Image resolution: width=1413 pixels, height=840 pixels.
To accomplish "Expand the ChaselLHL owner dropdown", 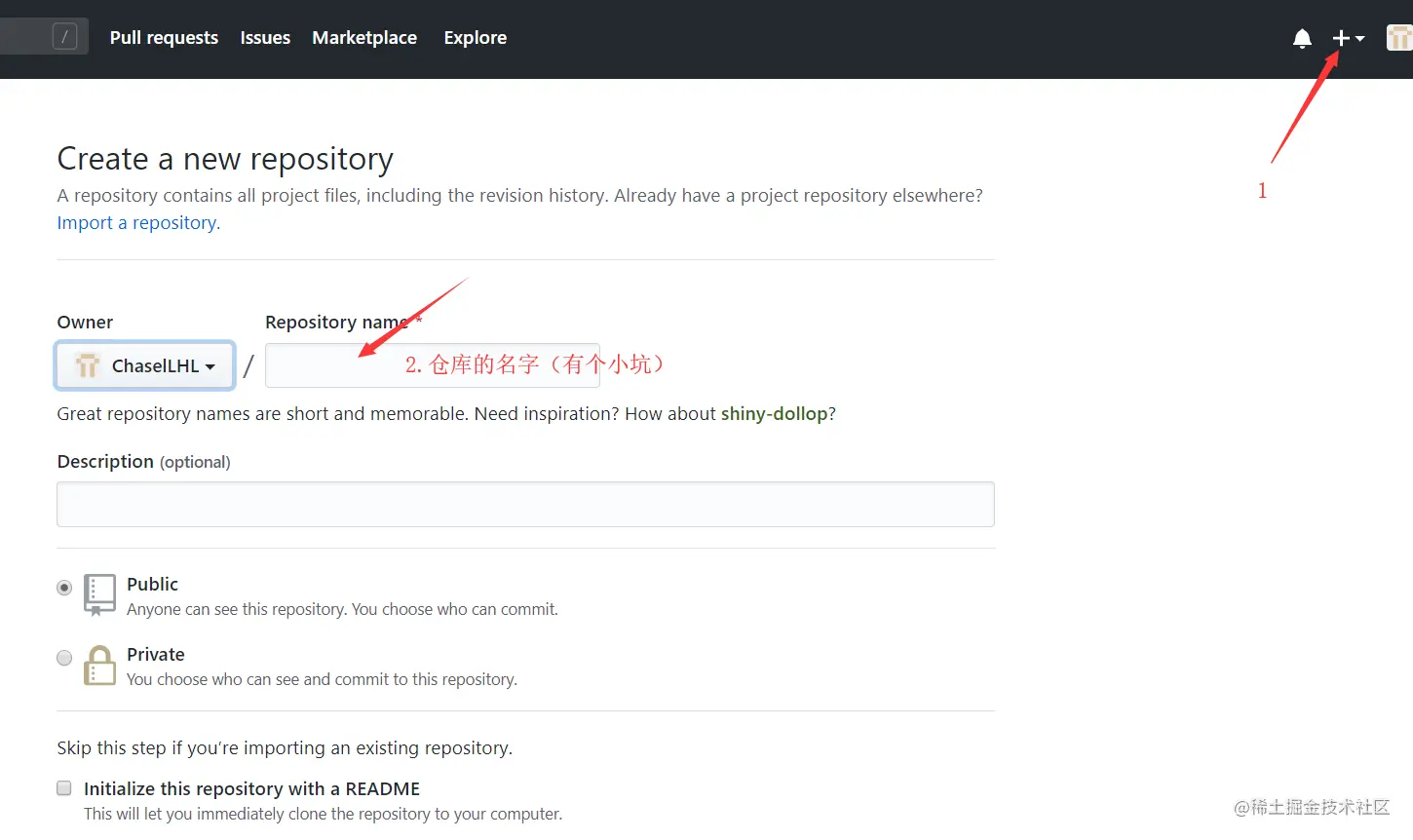I will 145,365.
